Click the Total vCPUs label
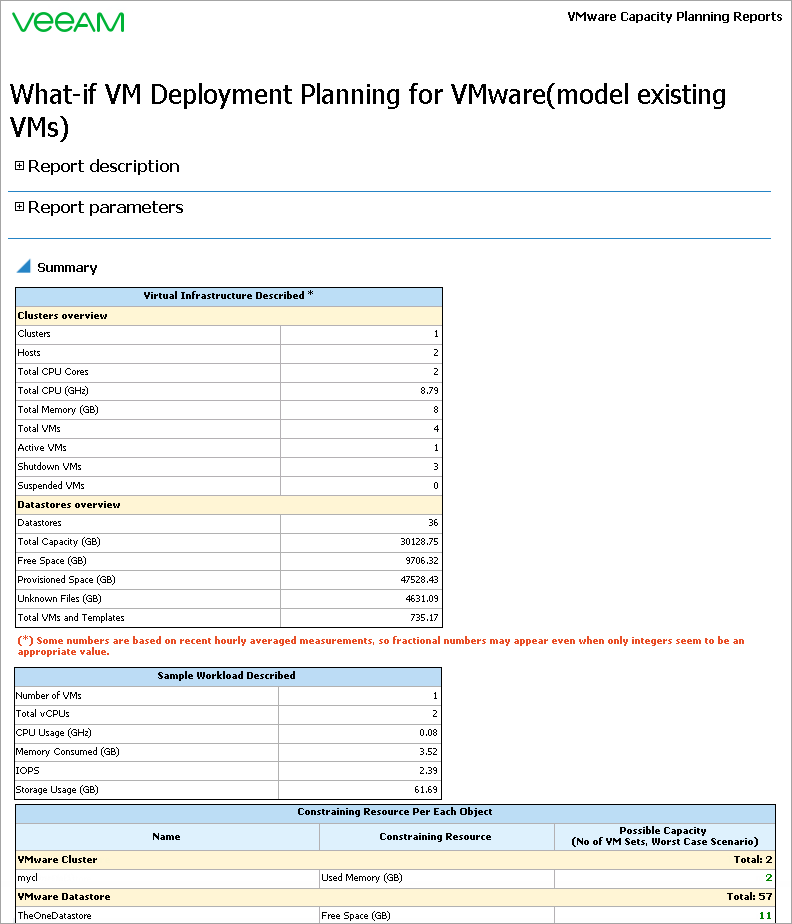This screenshot has height=924, width=792. pyautogui.click(x=42, y=714)
